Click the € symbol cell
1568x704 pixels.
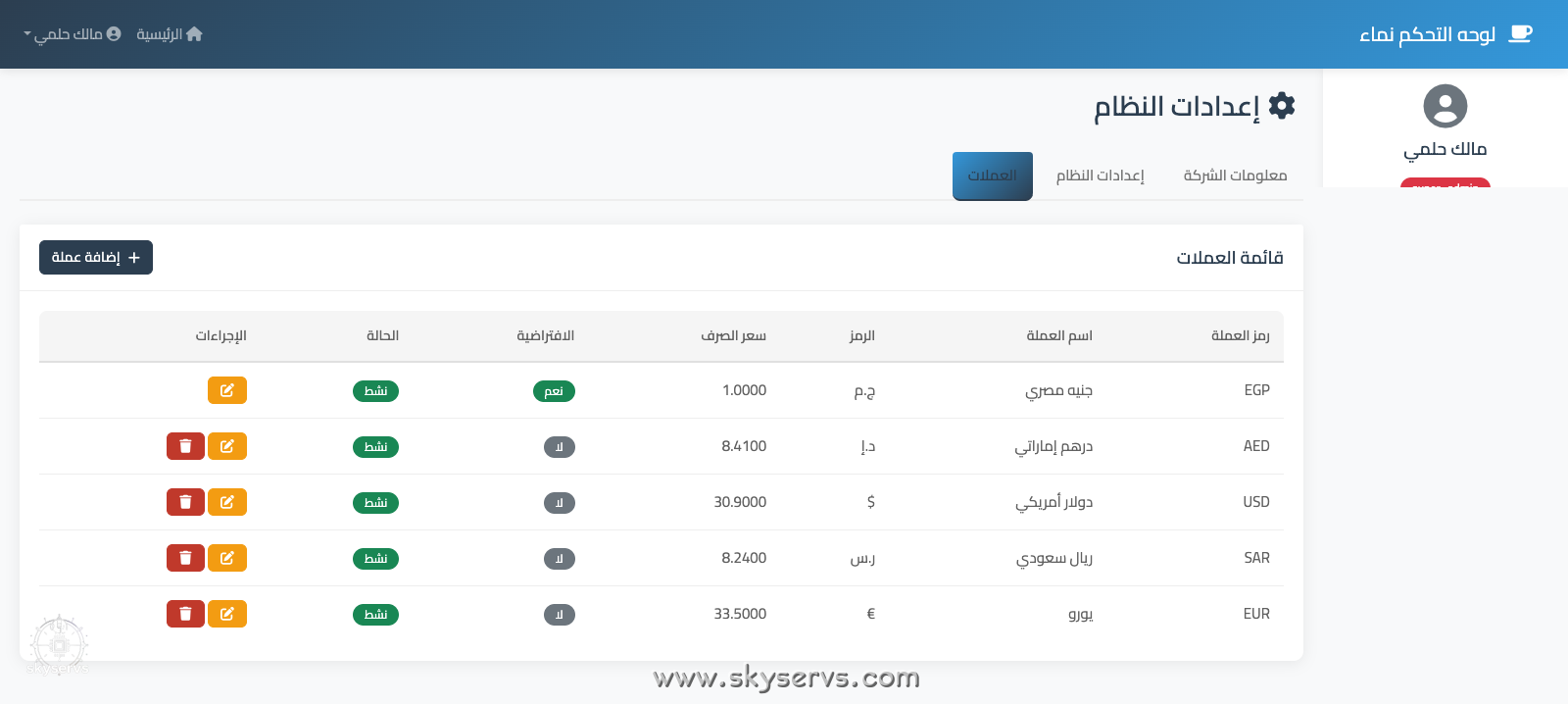(x=871, y=614)
